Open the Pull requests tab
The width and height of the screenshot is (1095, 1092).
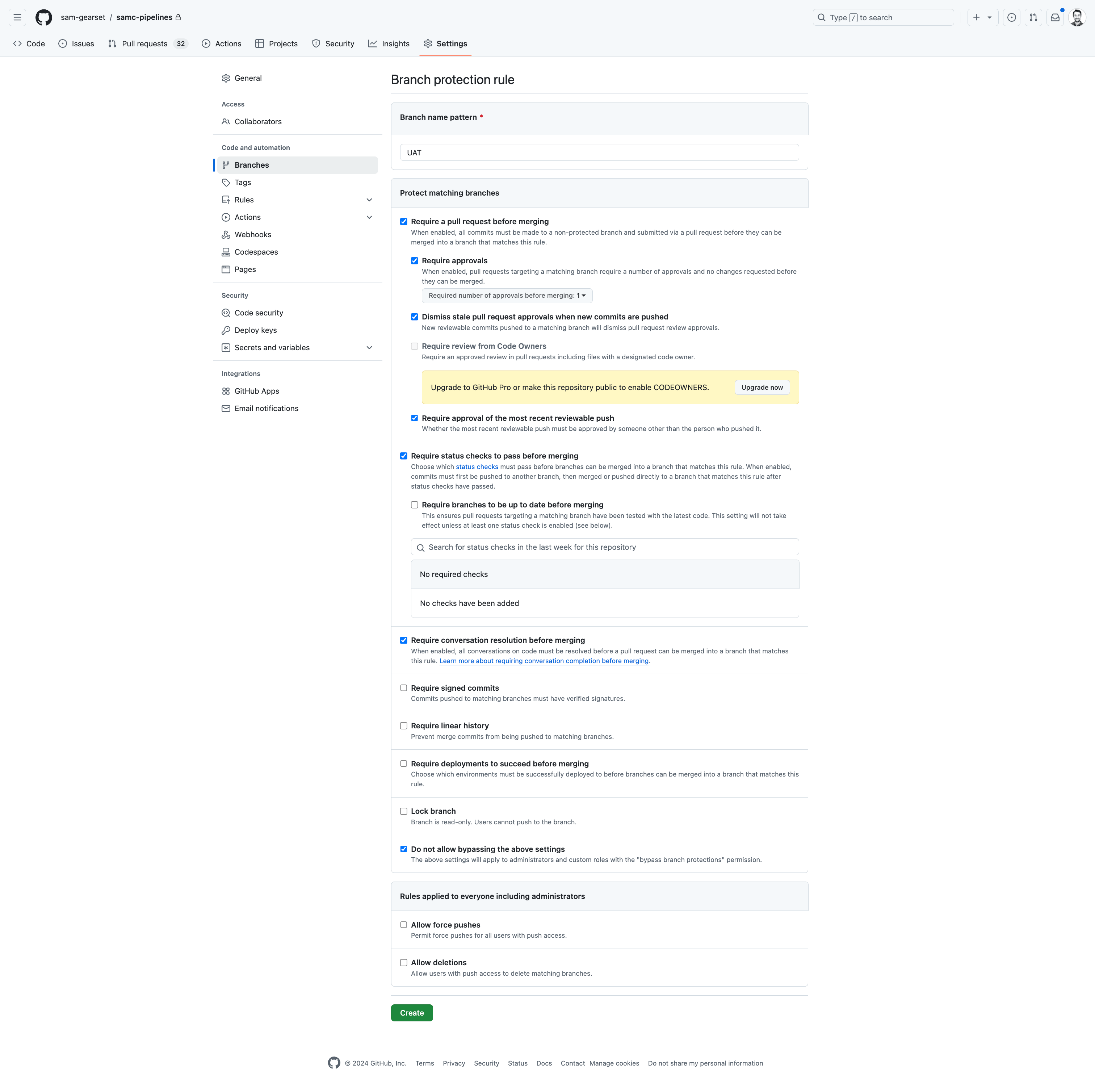tap(144, 44)
